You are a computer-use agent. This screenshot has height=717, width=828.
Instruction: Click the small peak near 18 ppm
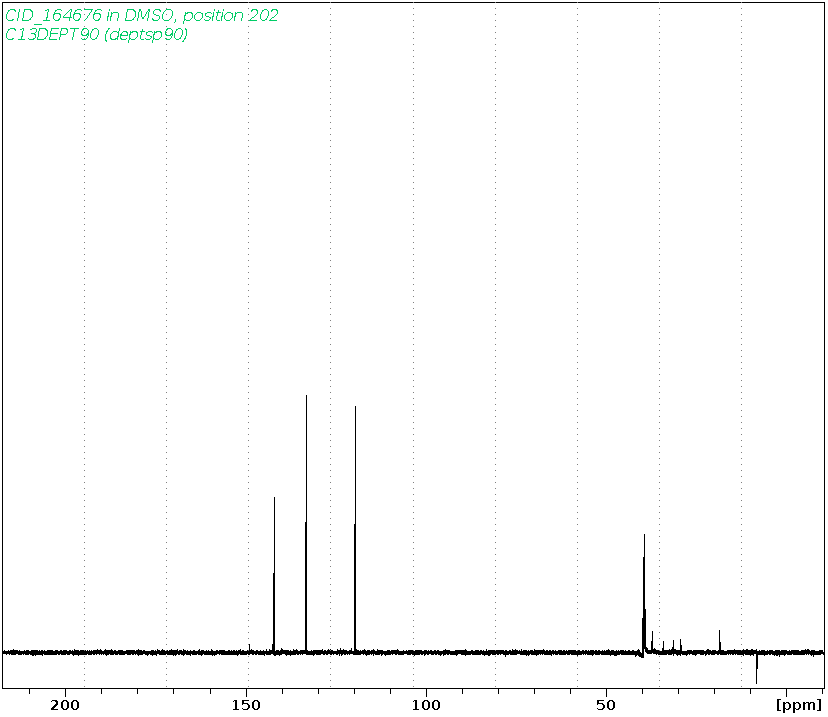coord(719,641)
